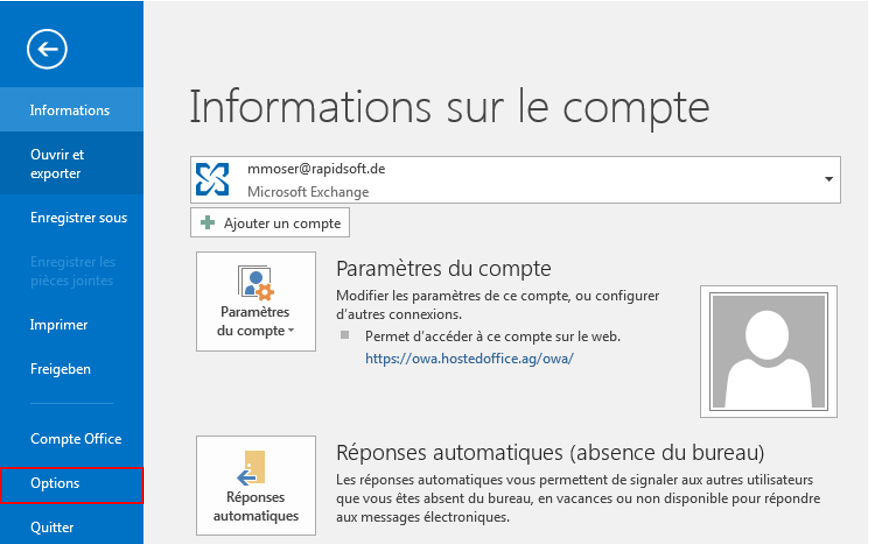Click the Microsoft Exchange account icon
This screenshot has width=869, height=544.
point(212,179)
